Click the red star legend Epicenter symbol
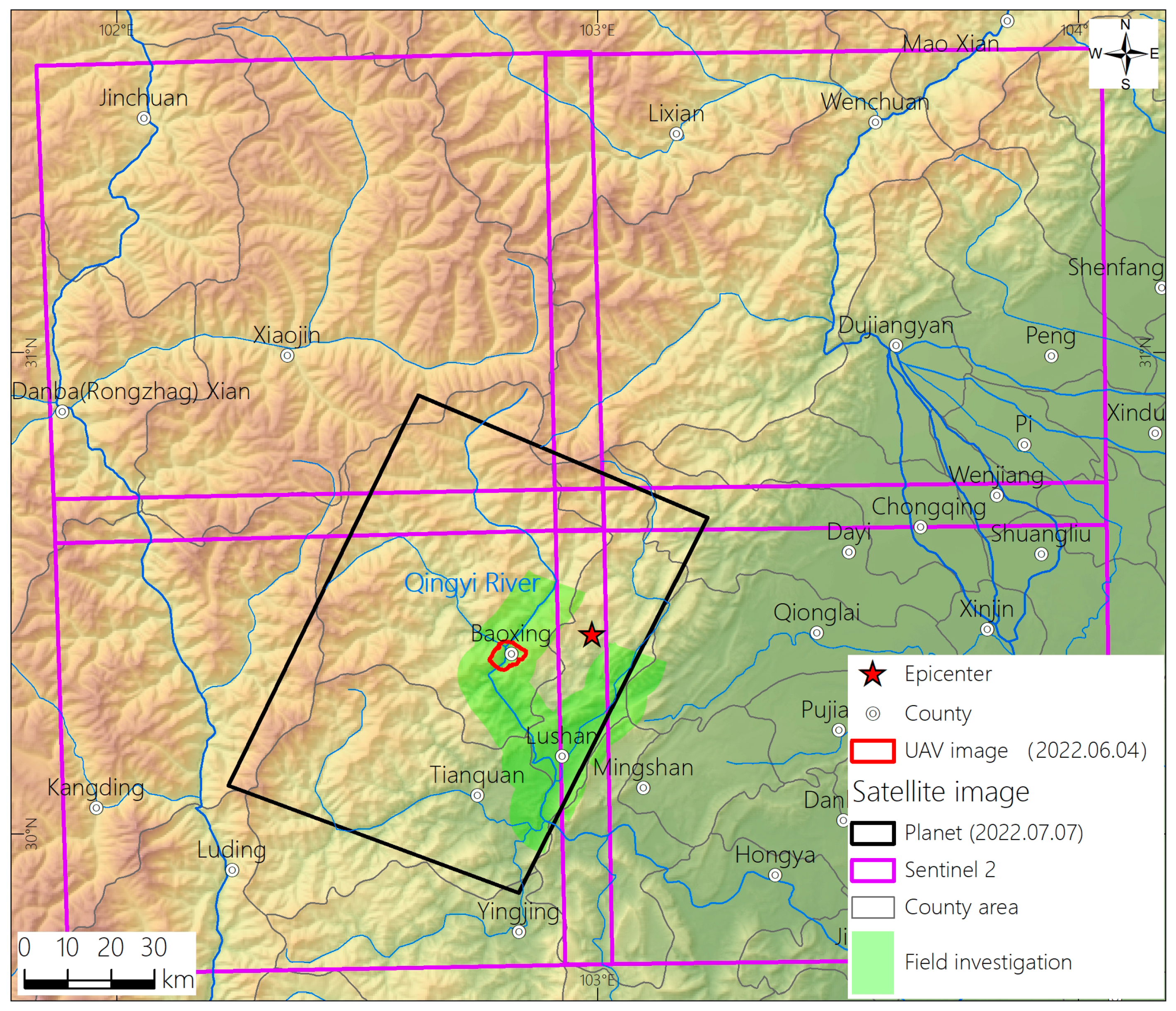 coord(872,674)
